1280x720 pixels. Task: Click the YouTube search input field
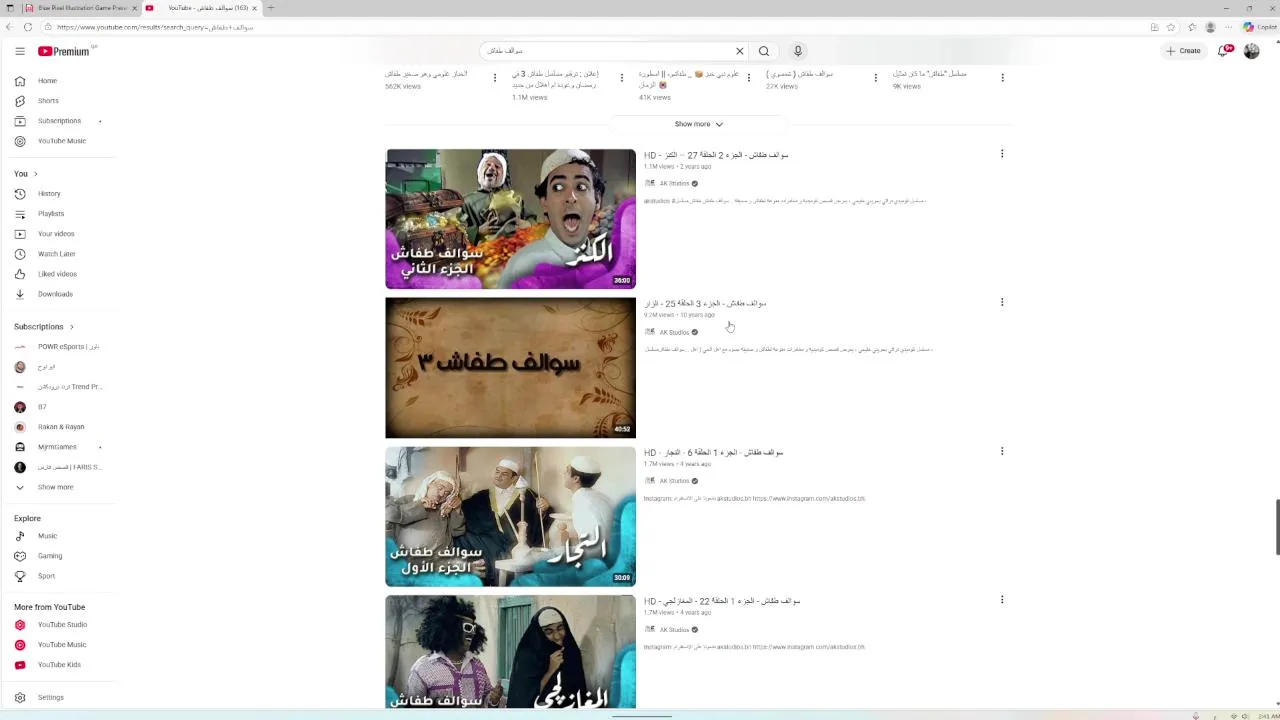pos(605,51)
